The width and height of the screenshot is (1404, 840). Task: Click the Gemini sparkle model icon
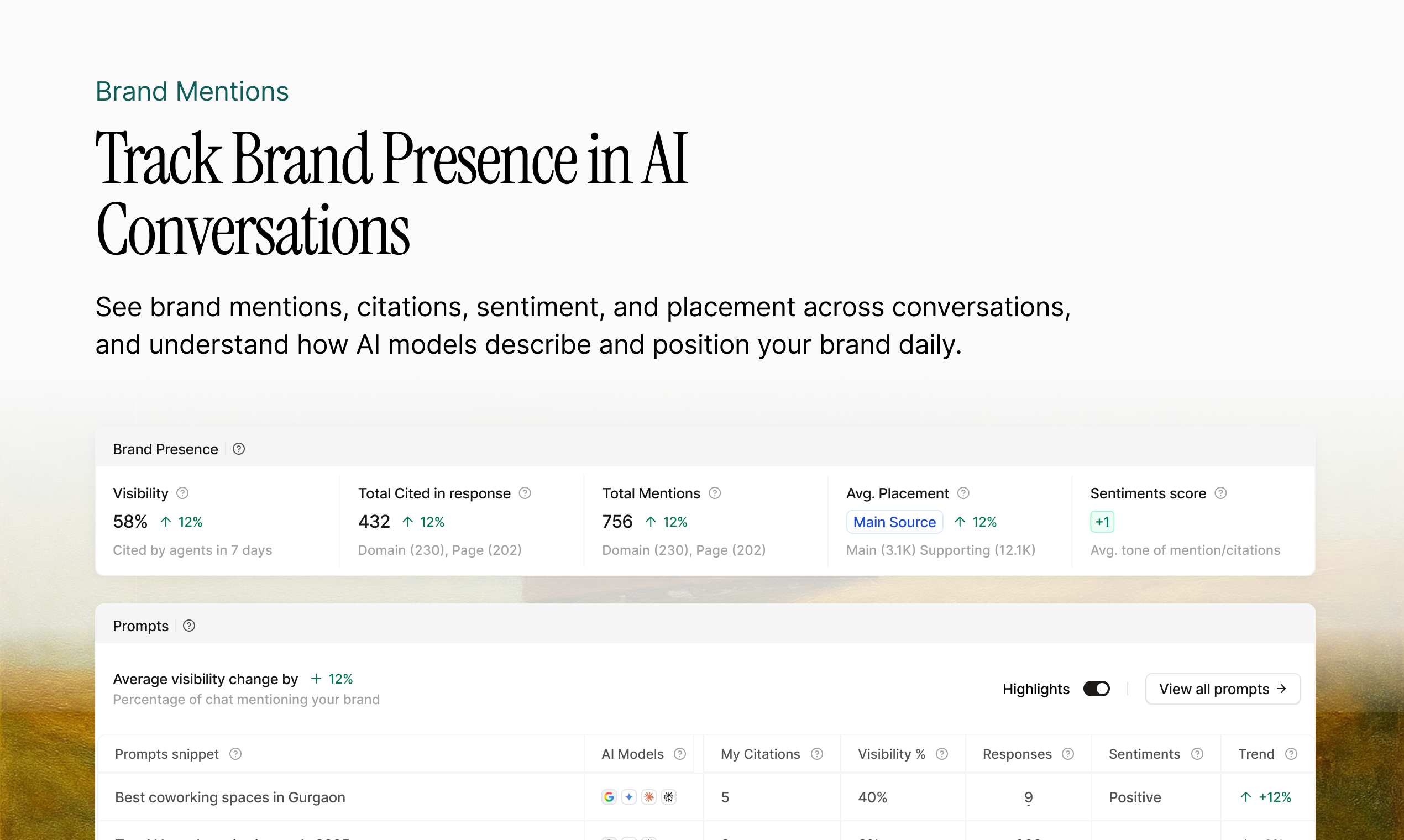(x=629, y=797)
